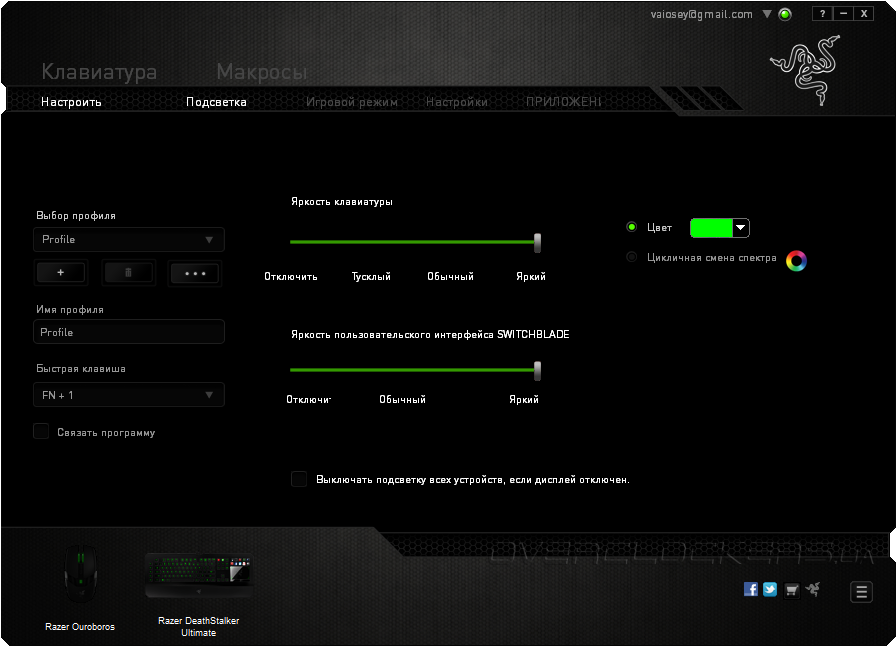This screenshot has width=896, height=647.
Task: Open the ПРИЛОЖЕНИ sub-tab
Action: pyautogui.click(x=563, y=102)
